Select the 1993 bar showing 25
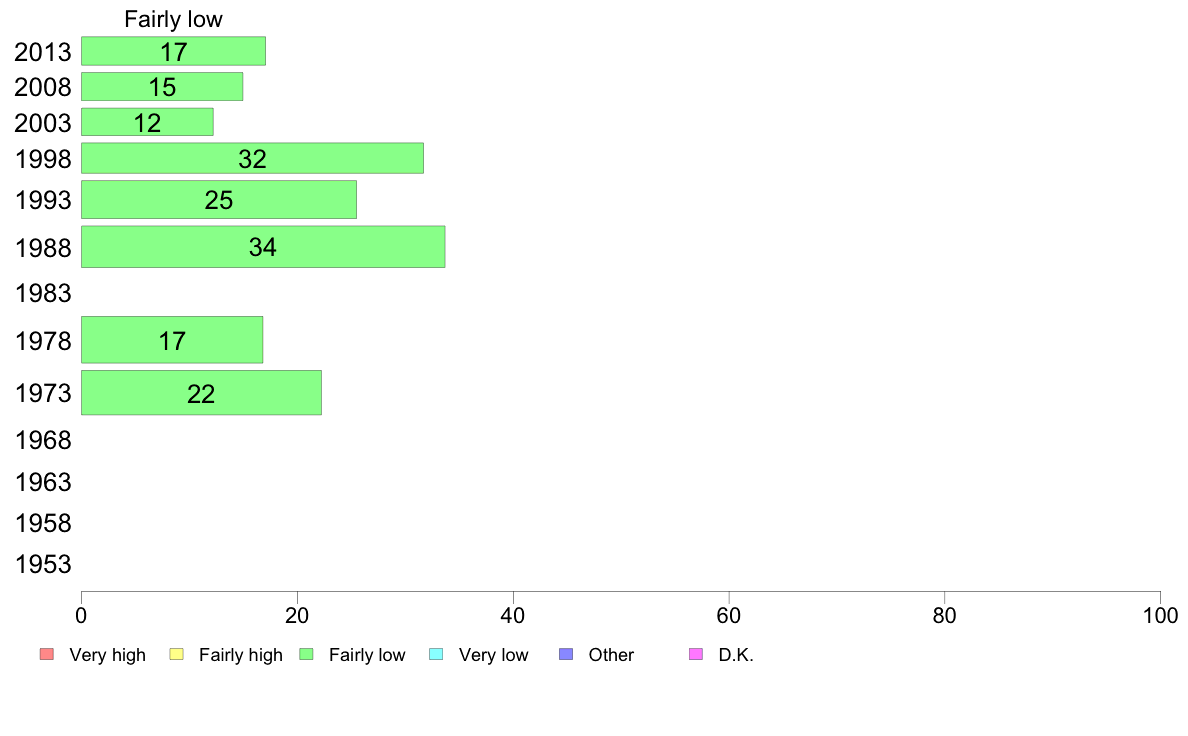Image resolution: width=1188 pixels, height=736 pixels. click(x=219, y=199)
